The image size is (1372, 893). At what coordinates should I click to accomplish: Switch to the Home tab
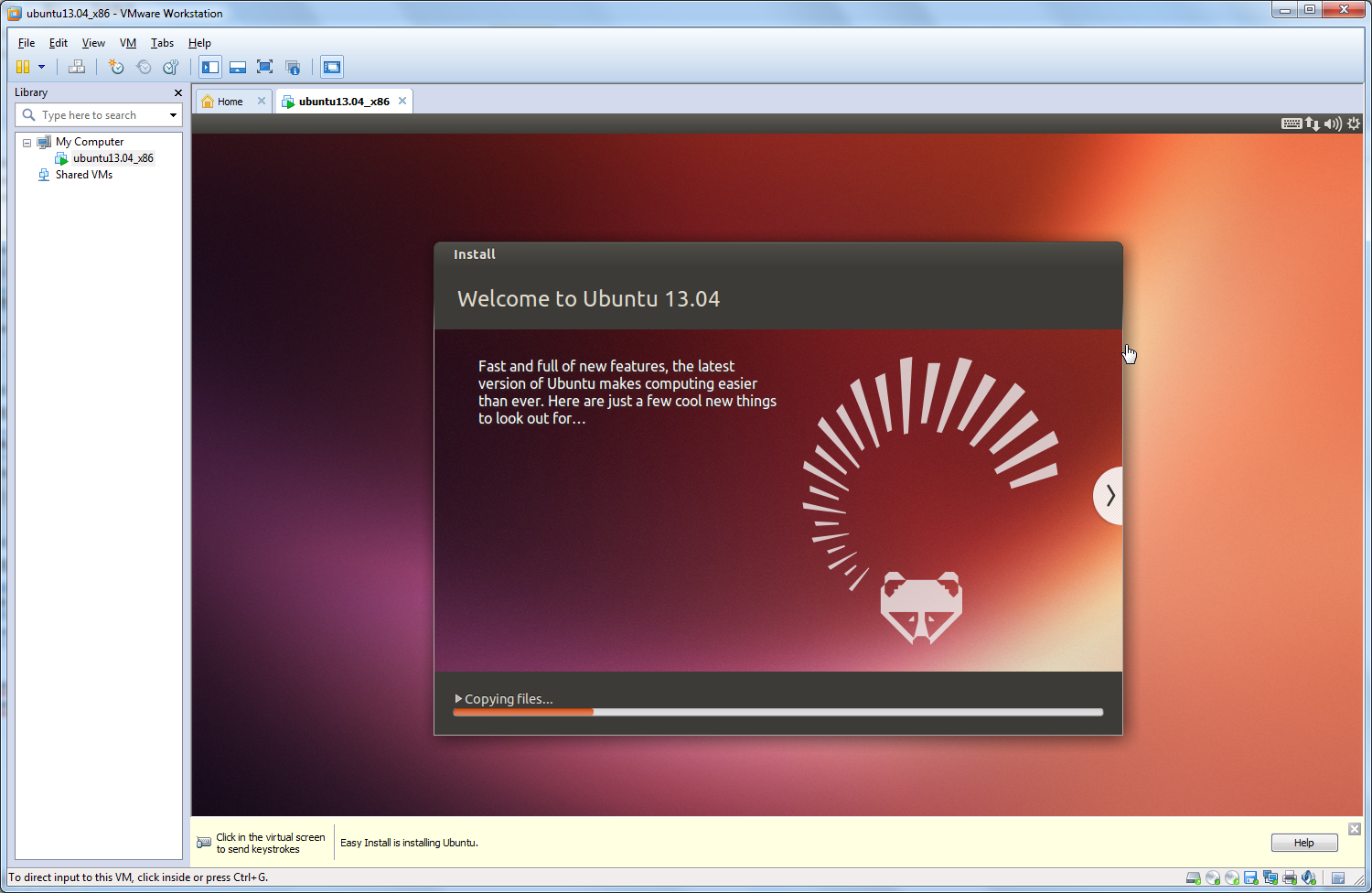click(230, 102)
